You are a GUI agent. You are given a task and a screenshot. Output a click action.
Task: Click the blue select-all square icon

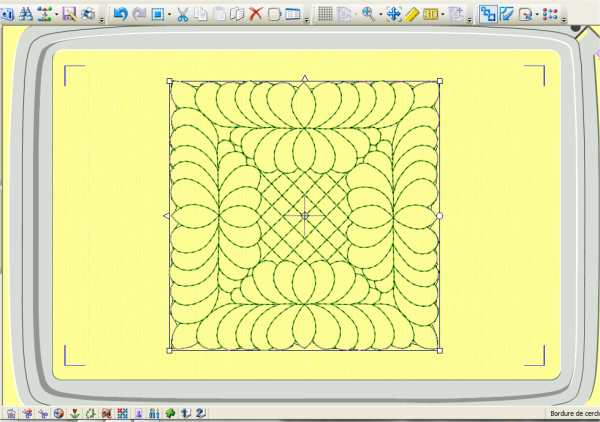tap(158, 15)
